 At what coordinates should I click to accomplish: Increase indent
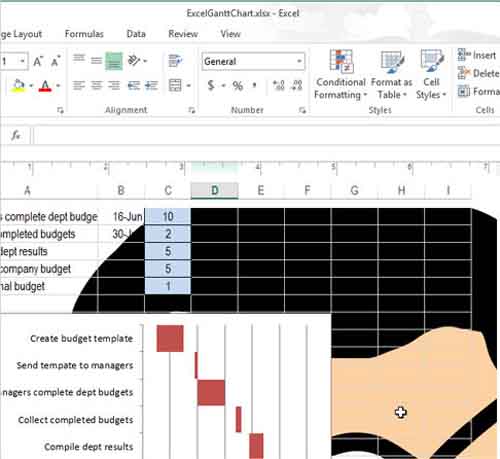(x=151, y=86)
